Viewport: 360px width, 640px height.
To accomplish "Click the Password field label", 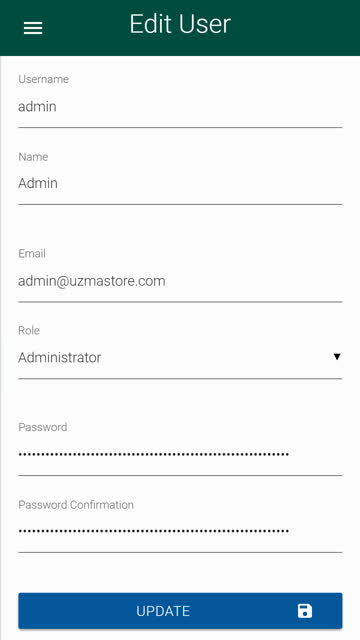I will click(42, 427).
